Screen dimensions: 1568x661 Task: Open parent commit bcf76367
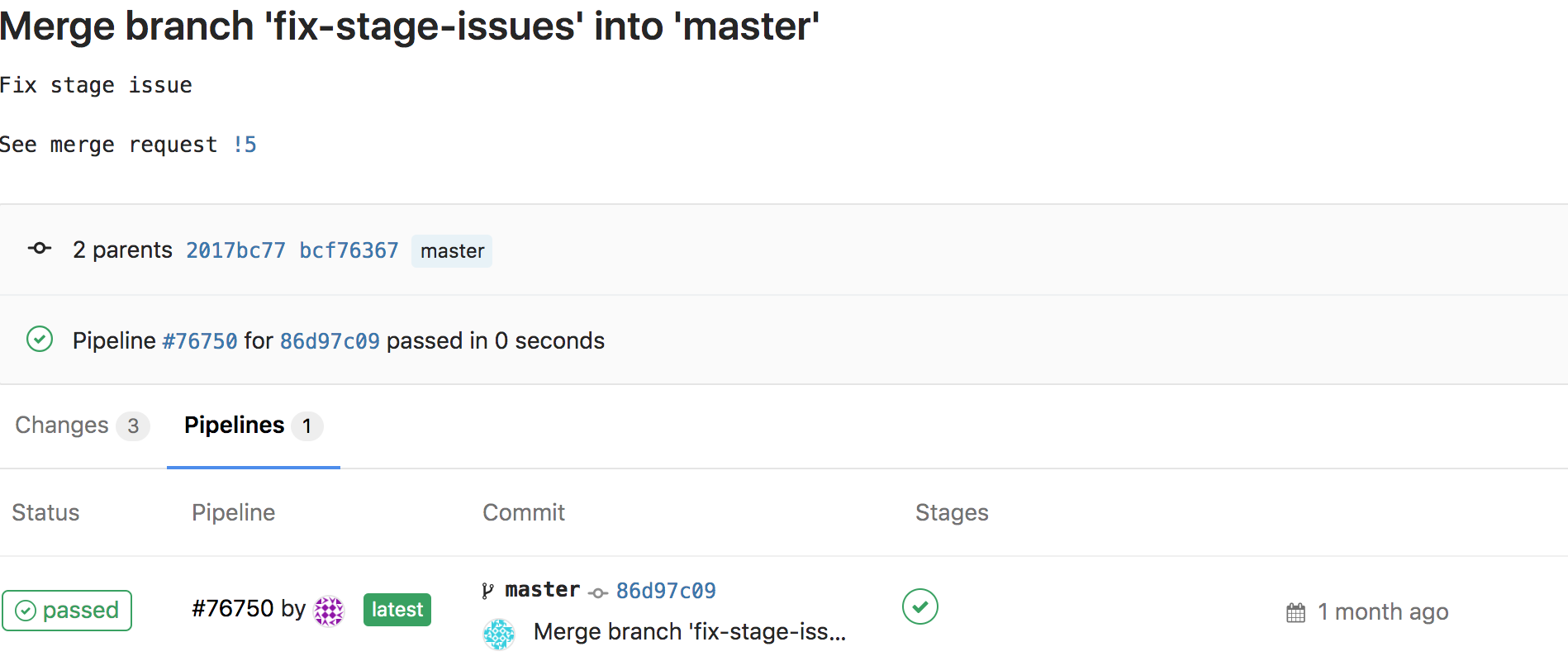coord(349,250)
